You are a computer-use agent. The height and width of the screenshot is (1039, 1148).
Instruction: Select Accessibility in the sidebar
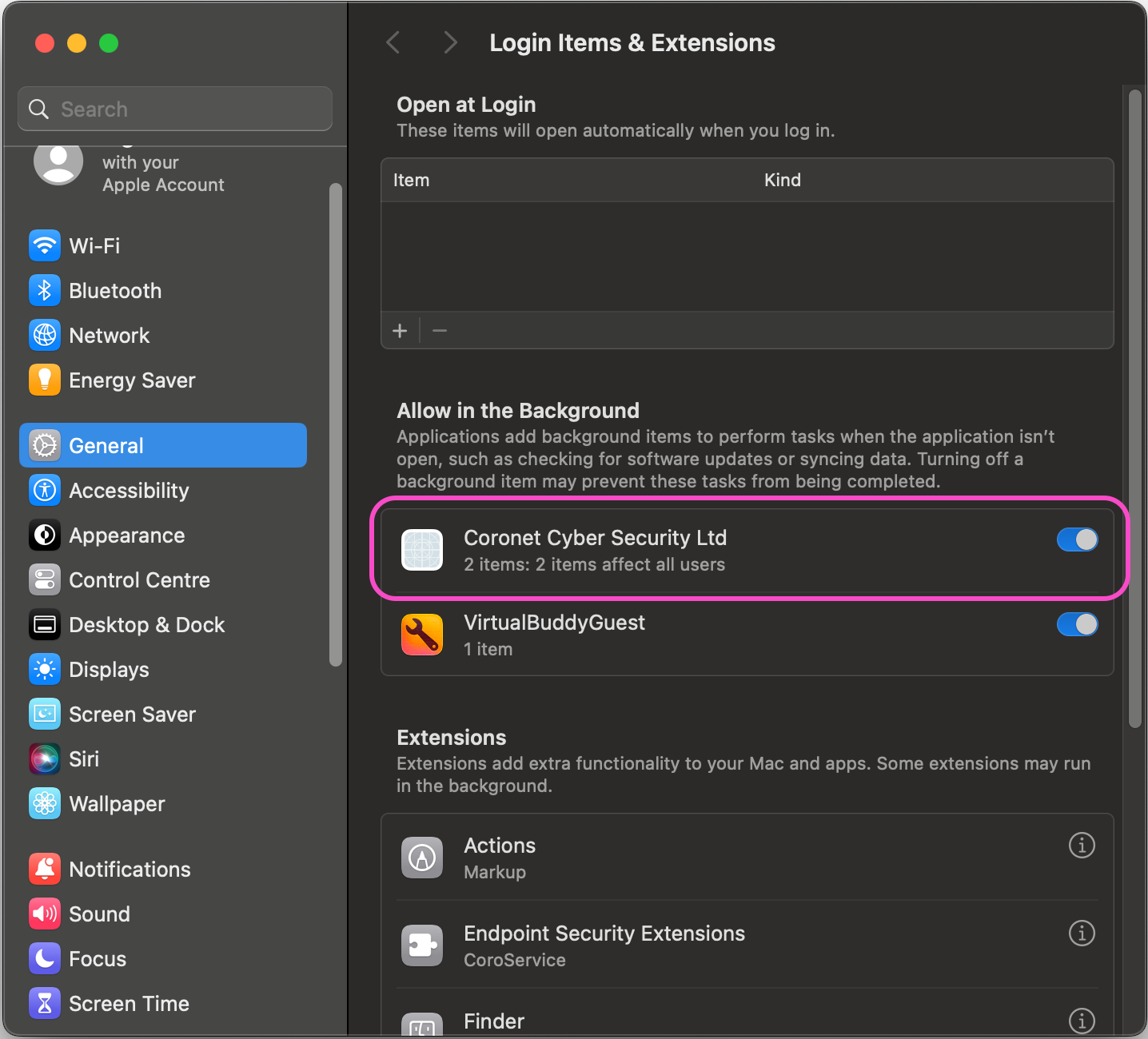[129, 490]
